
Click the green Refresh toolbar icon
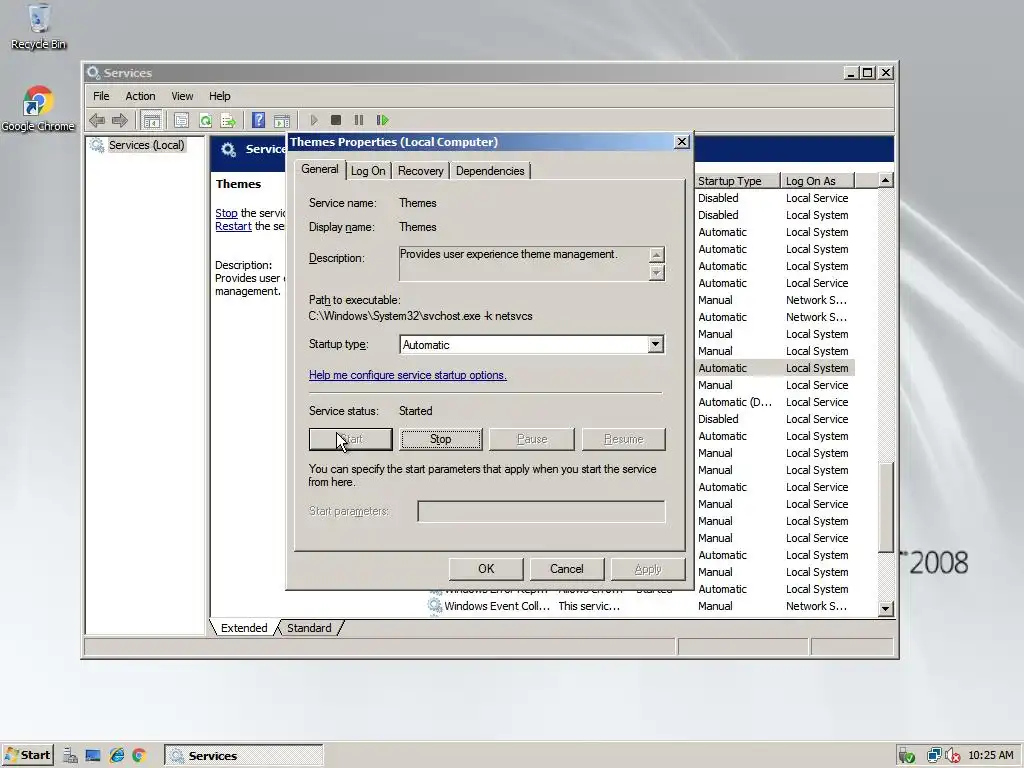click(x=205, y=120)
